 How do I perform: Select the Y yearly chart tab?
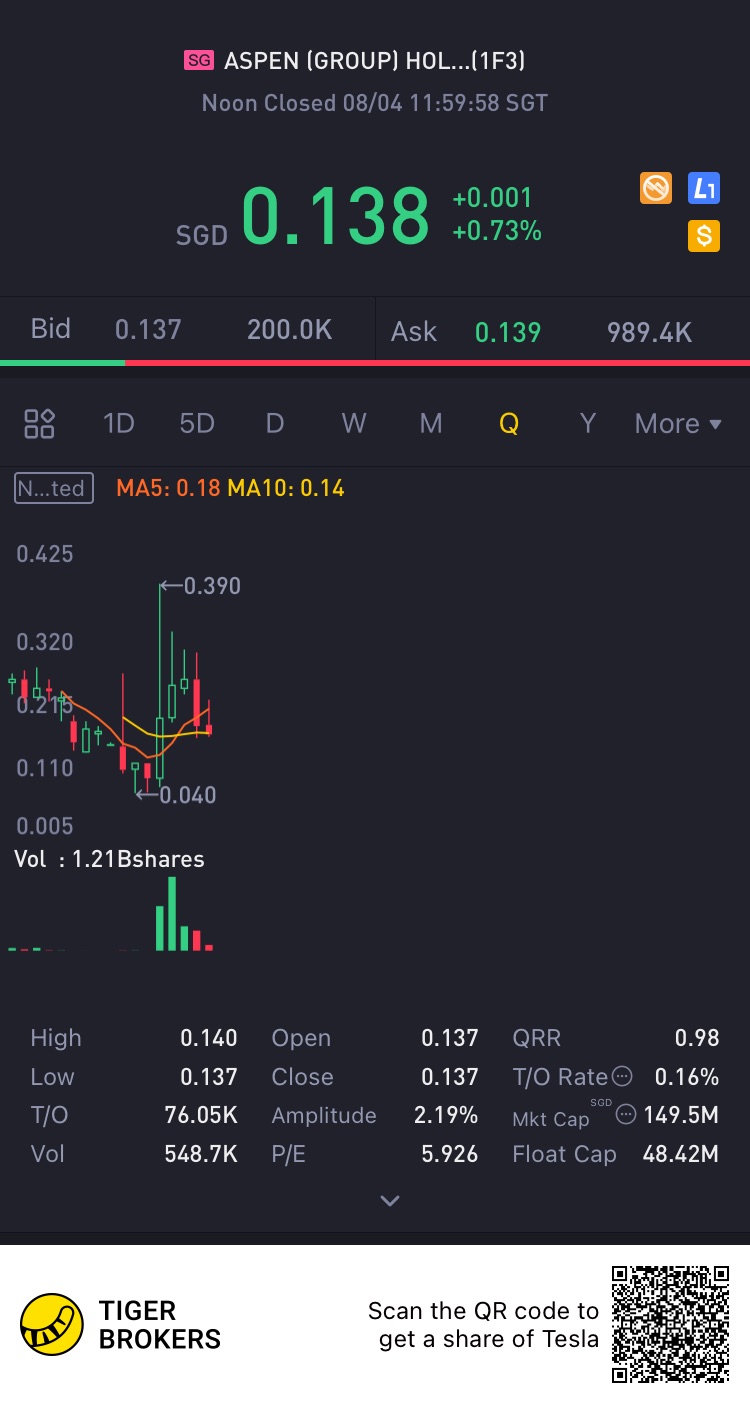tap(588, 424)
